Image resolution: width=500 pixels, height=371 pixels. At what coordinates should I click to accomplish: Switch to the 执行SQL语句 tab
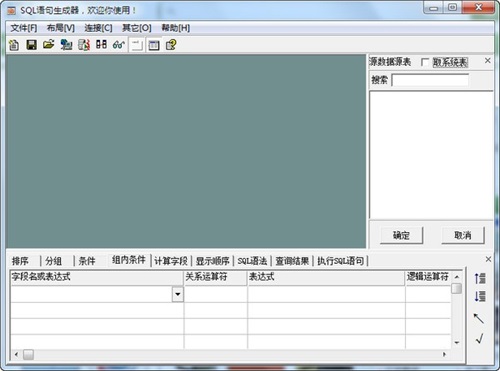point(340,261)
